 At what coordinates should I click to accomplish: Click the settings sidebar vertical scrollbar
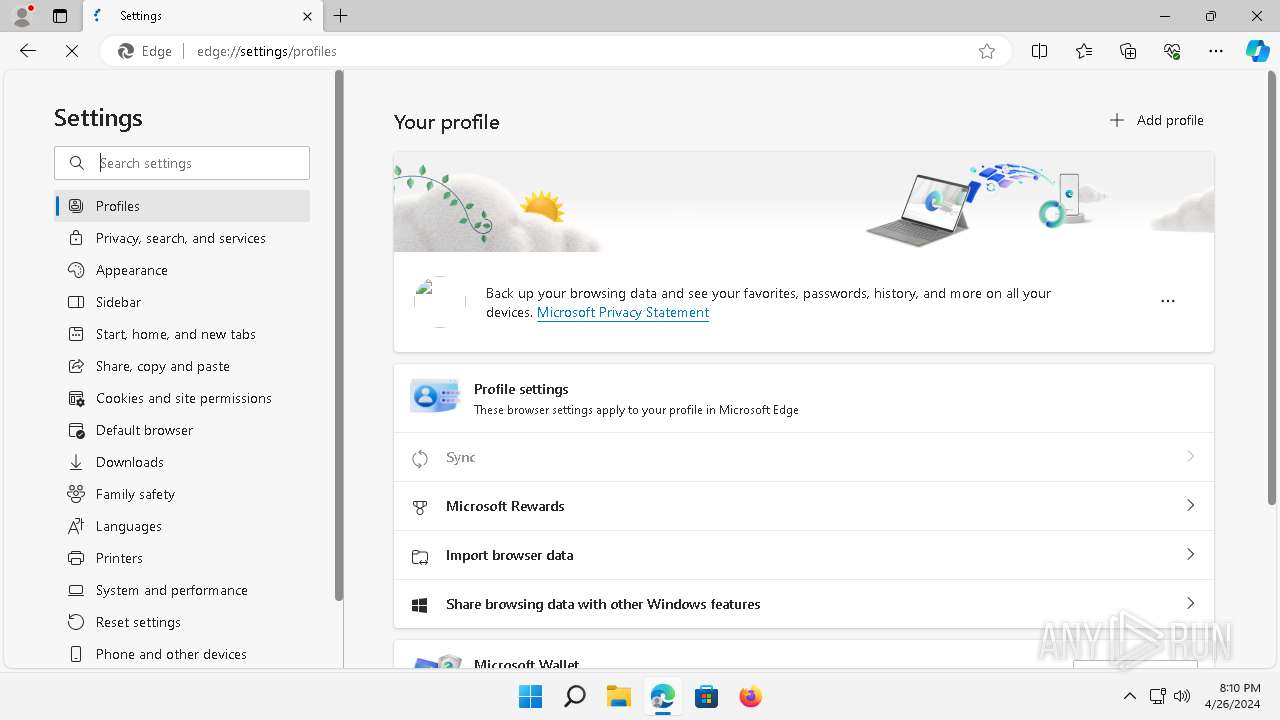[339, 335]
